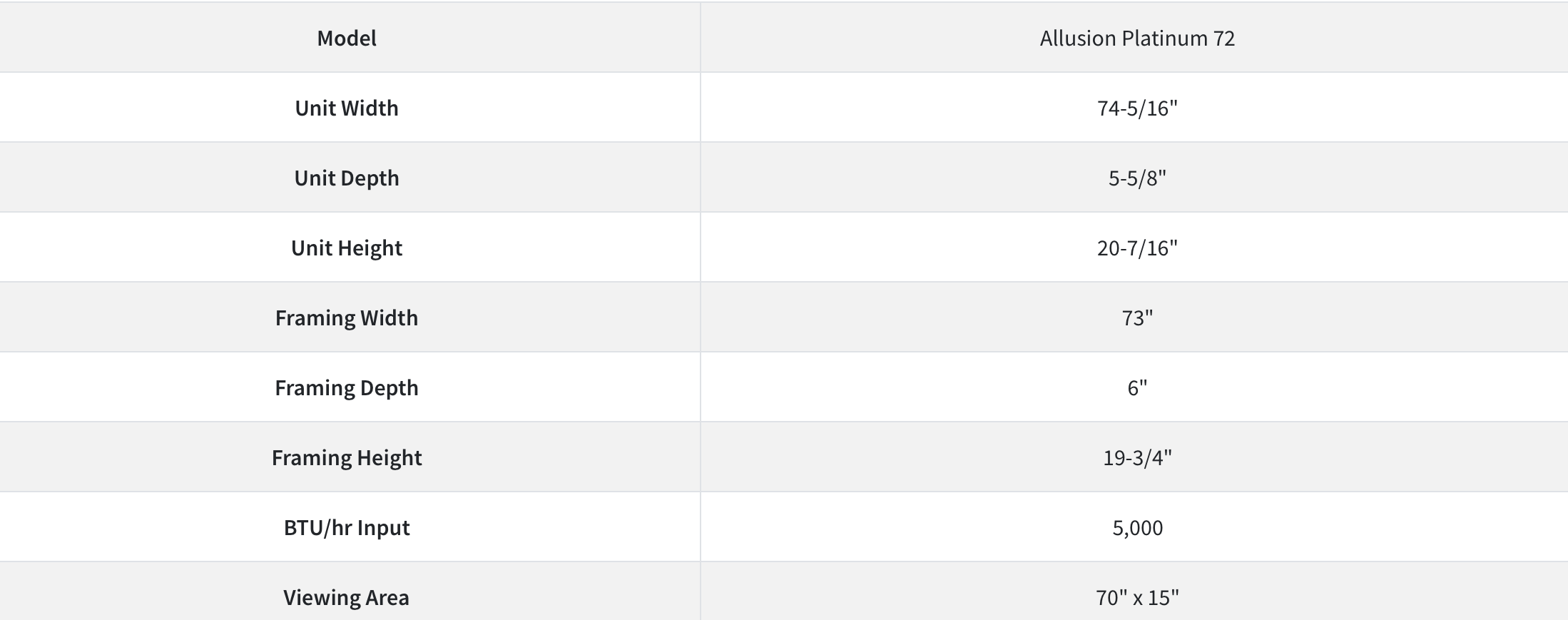Select the Allusion Platinum 72 model name

pos(1137,38)
